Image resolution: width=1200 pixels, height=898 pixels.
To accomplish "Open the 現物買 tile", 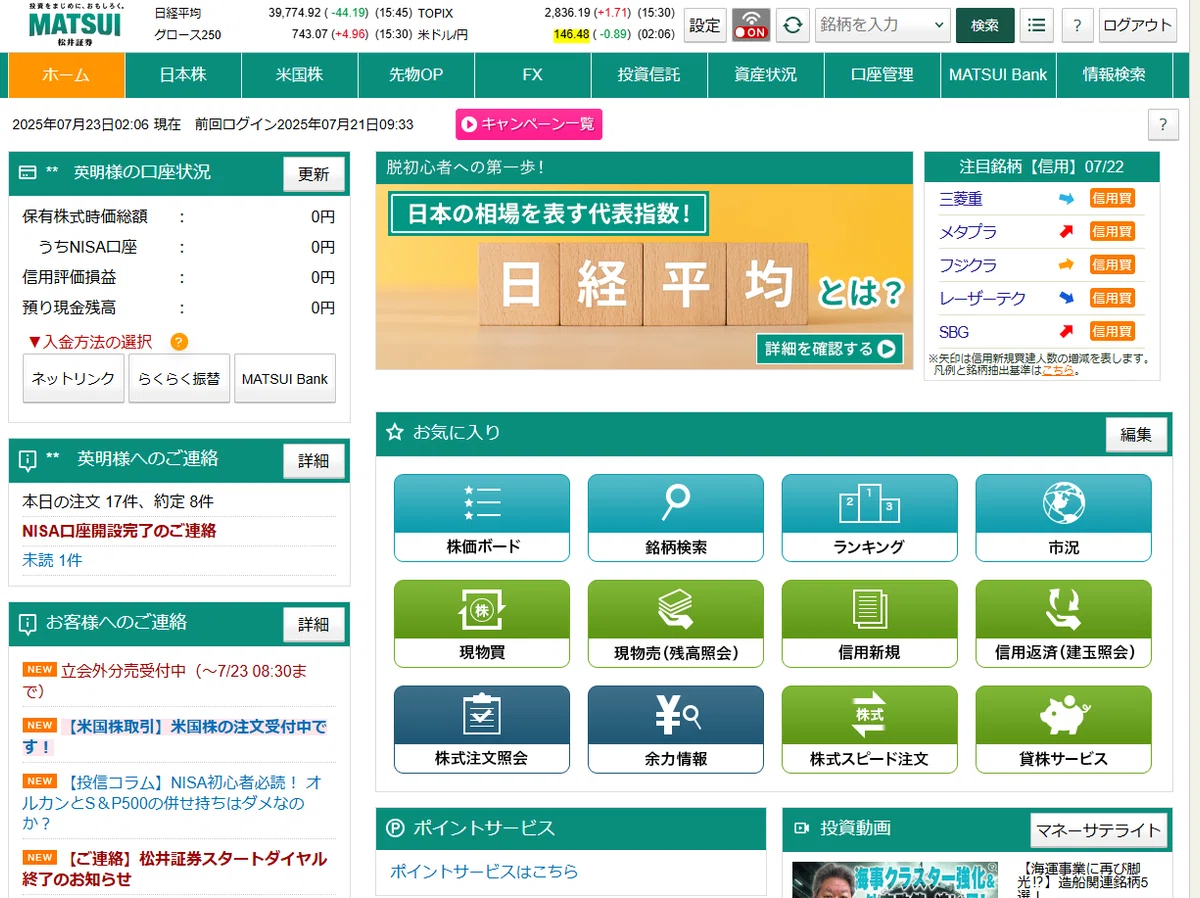I will point(482,623).
